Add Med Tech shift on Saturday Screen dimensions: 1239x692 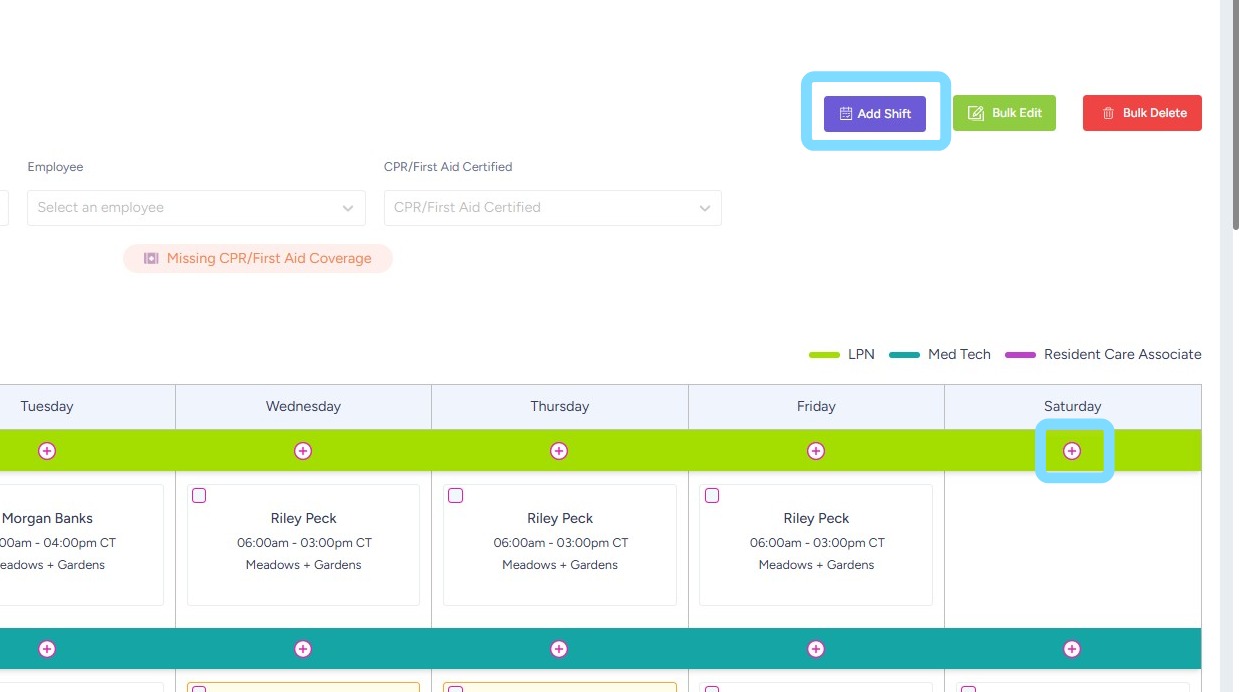coord(1072,649)
